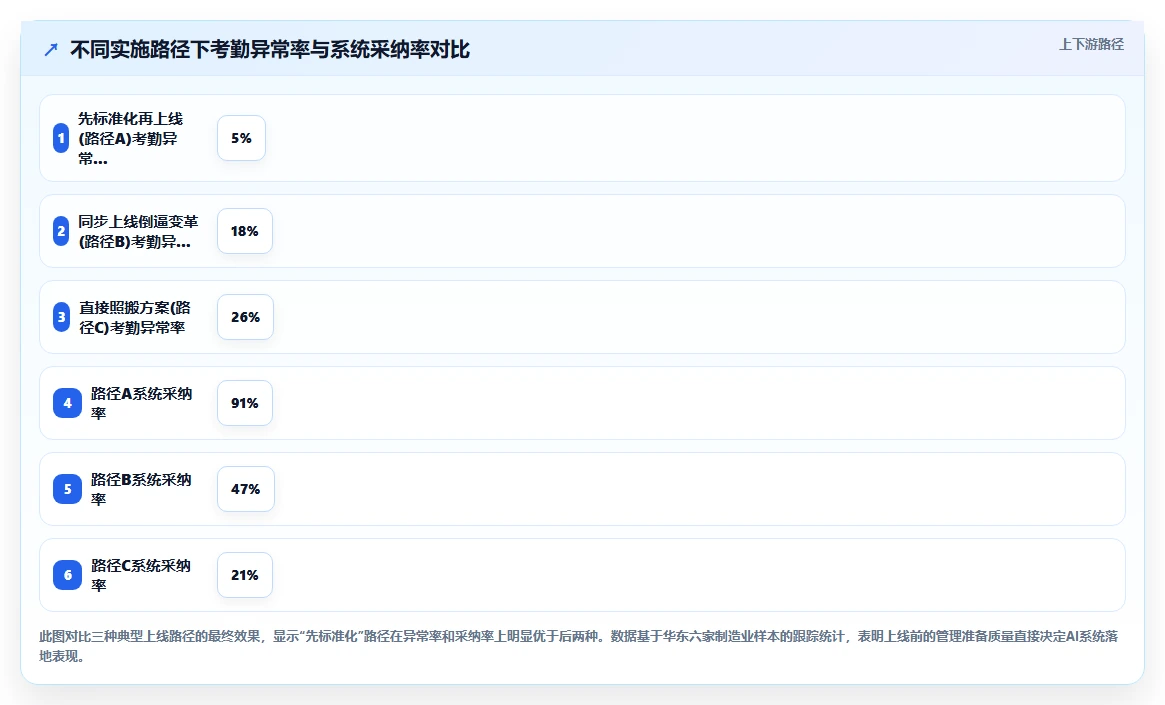Select the 直接照搬方案 row label
The height and width of the screenshot is (705, 1165).
pos(135,317)
